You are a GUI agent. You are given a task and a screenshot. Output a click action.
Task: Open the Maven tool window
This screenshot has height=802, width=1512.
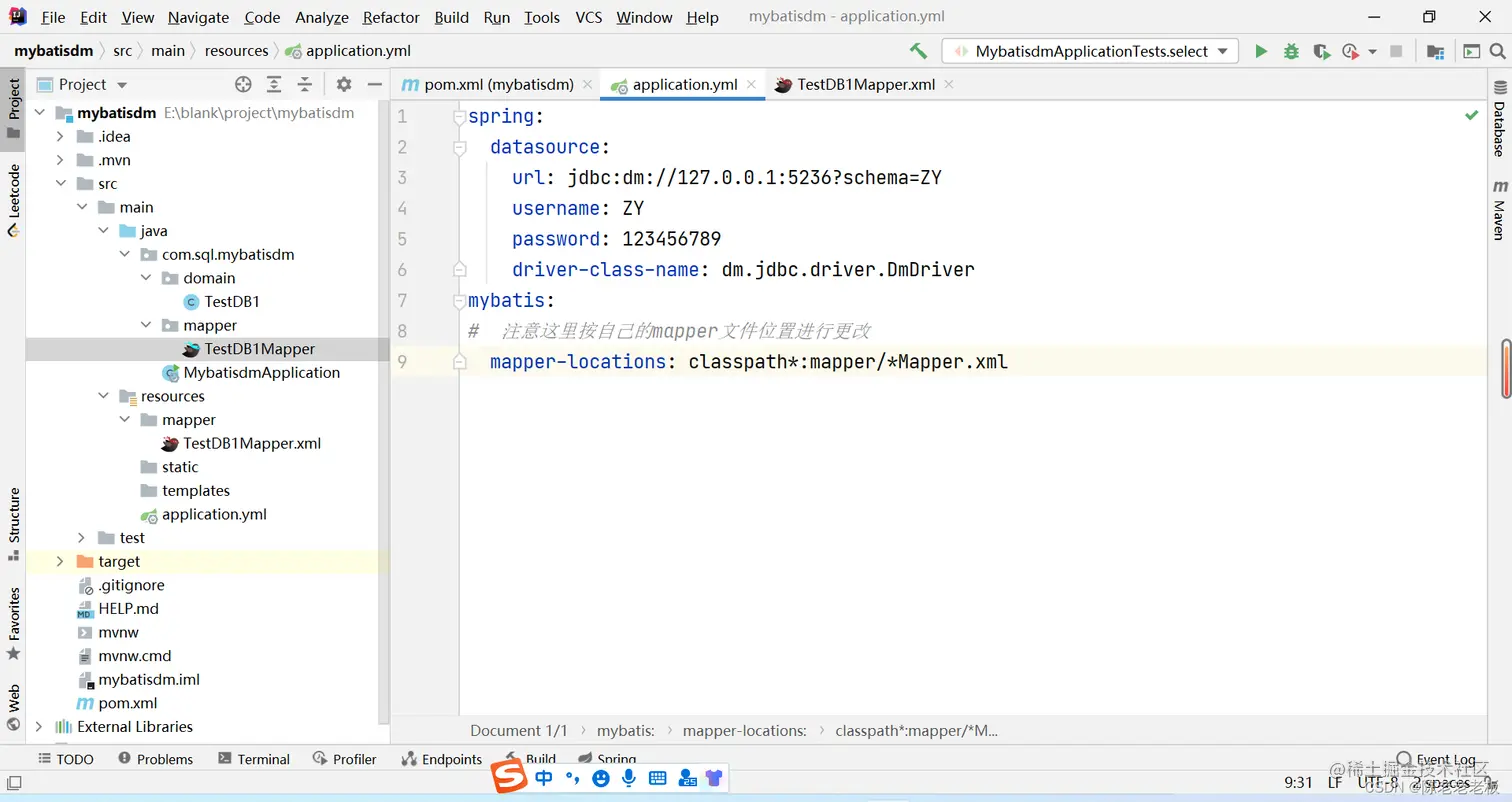[x=1500, y=210]
